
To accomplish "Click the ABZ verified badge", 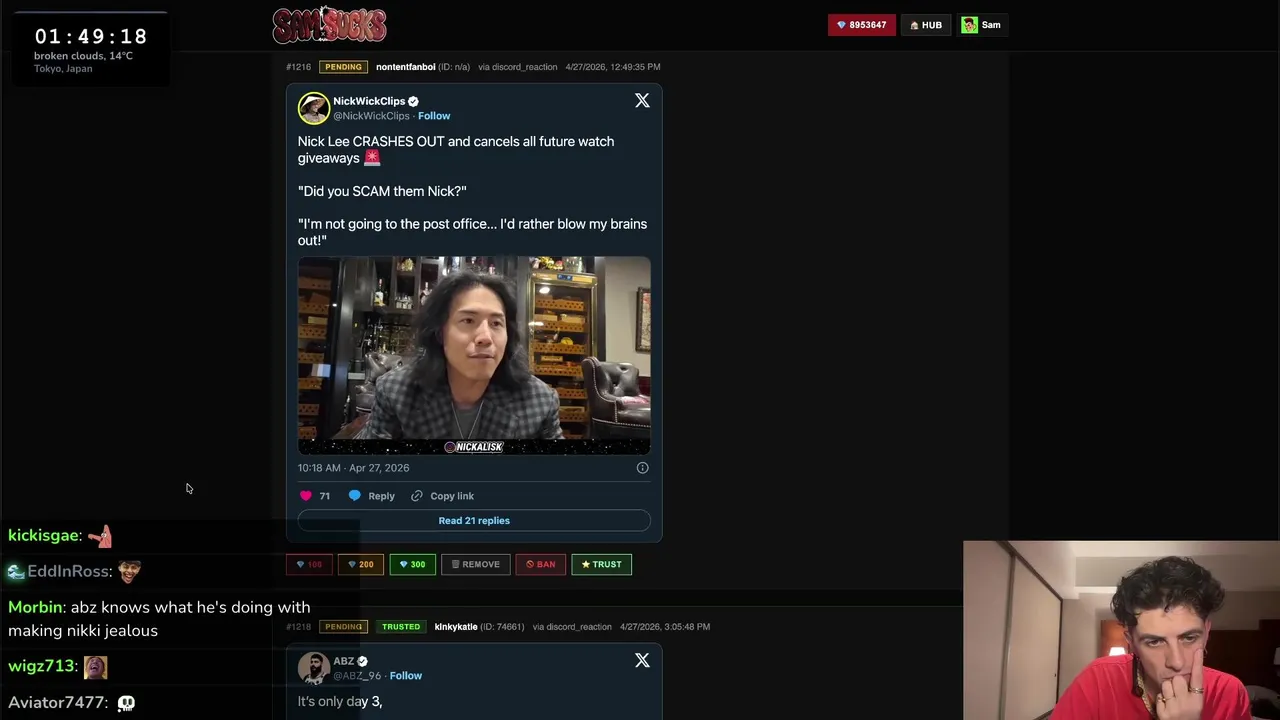I will coord(362,661).
